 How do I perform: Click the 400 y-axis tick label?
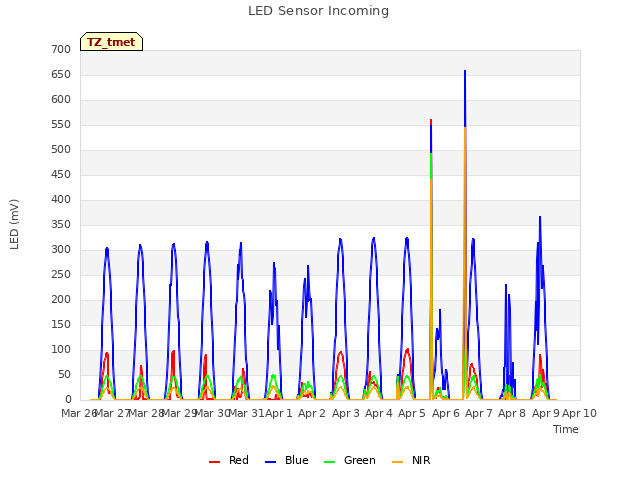tap(61, 200)
